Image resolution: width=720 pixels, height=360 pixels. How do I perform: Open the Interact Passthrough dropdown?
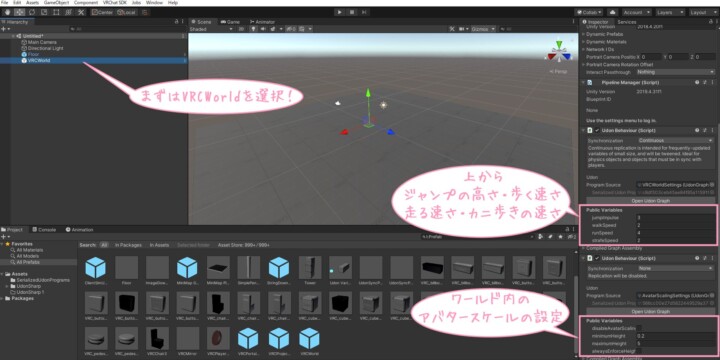click(675, 72)
